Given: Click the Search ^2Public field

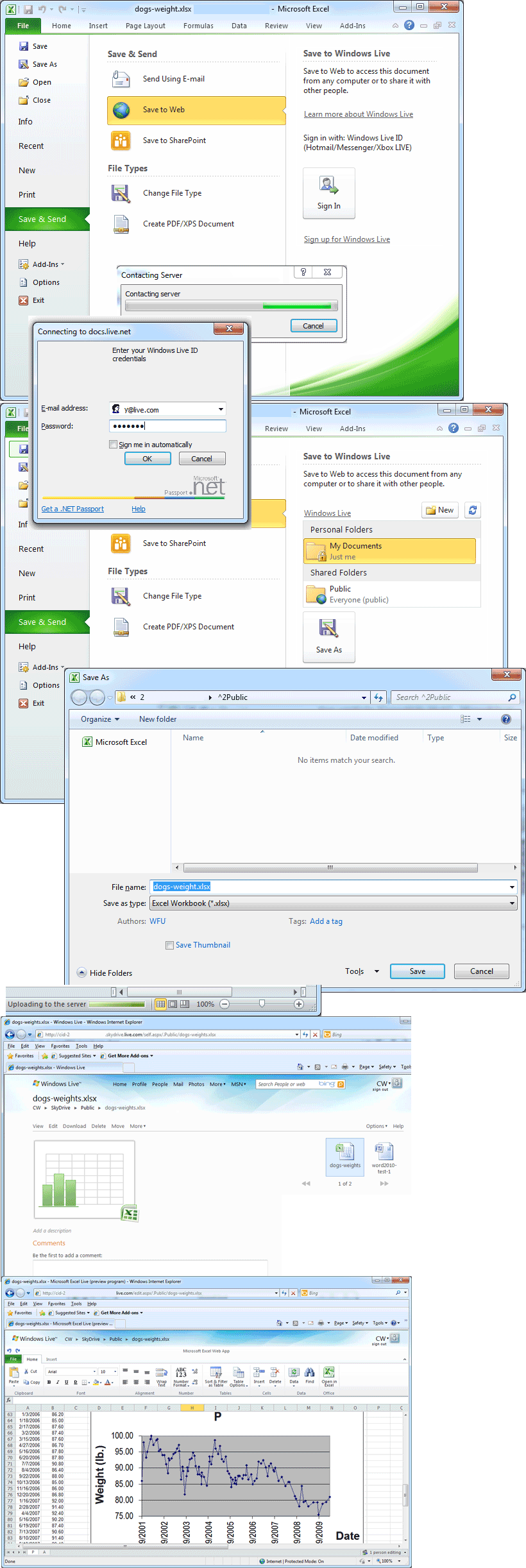Looking at the screenshot, I should 455,697.
